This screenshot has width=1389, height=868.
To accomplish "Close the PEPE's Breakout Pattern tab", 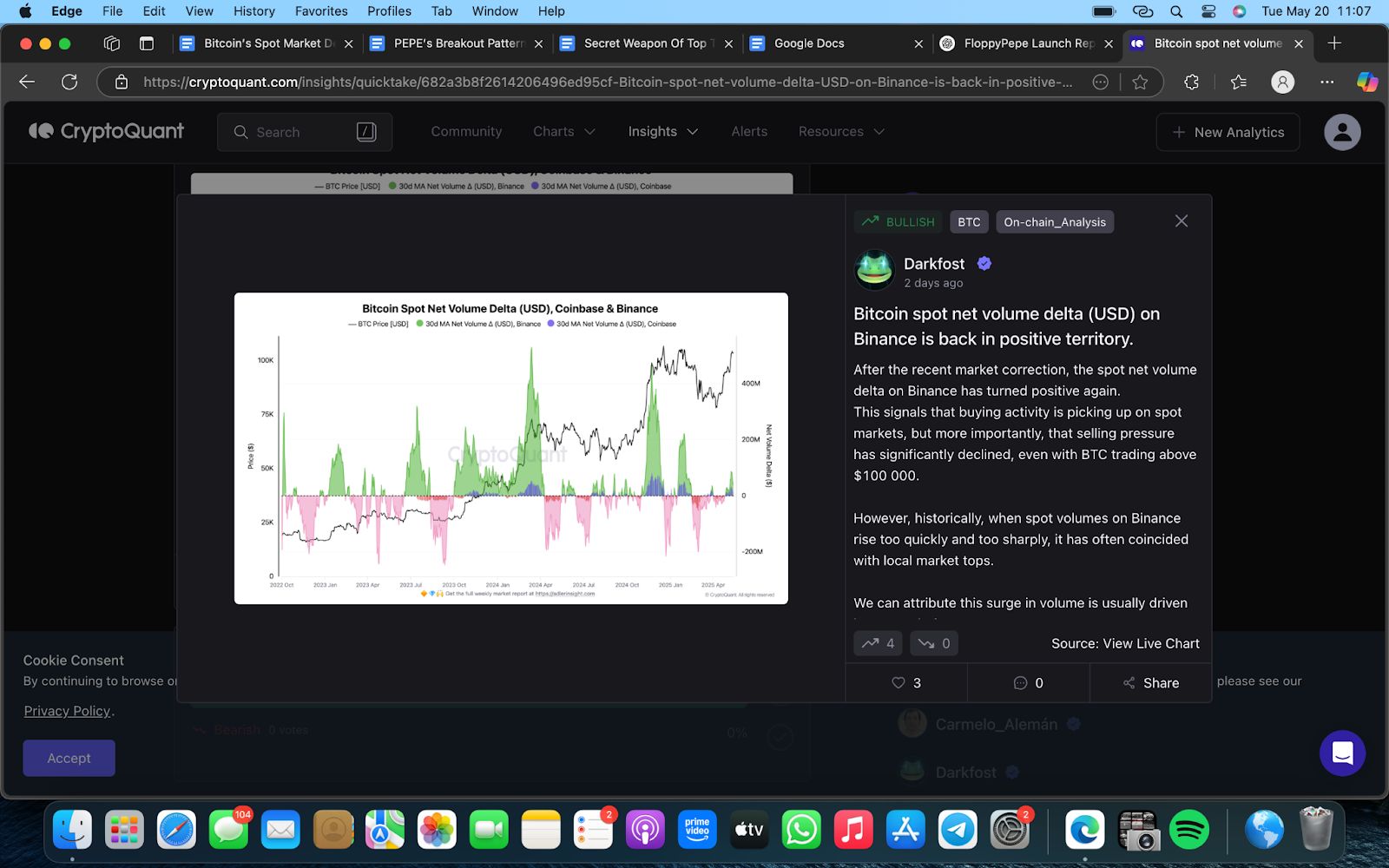I will pos(538,43).
